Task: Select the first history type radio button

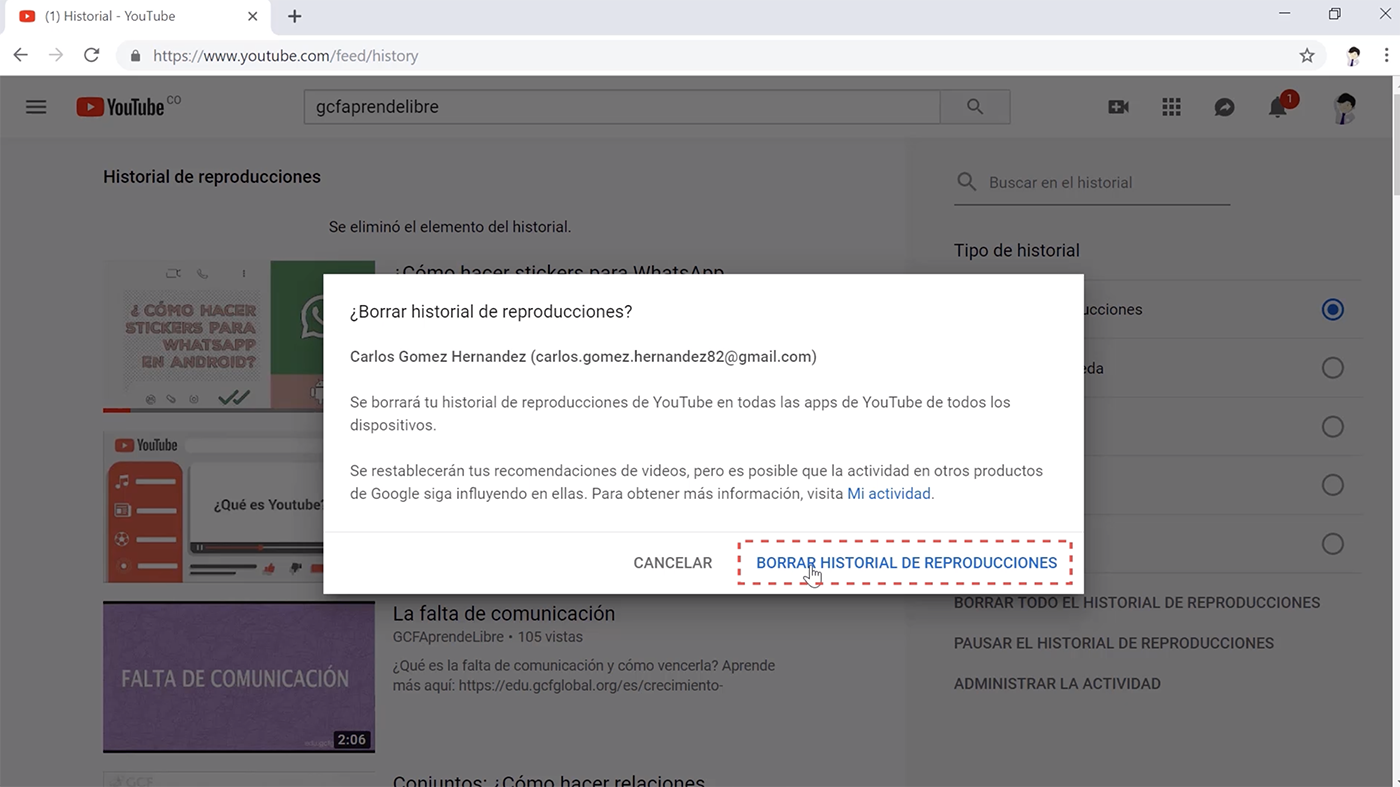Action: (x=1332, y=310)
